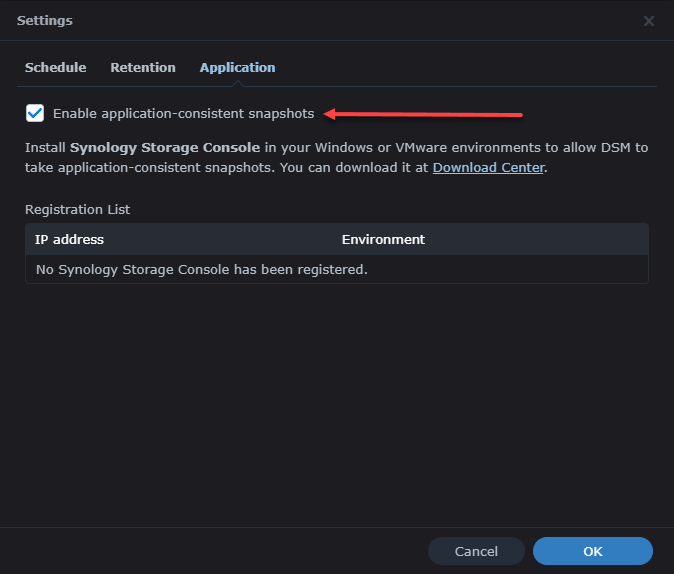Click the Registration List heading
The width and height of the screenshot is (674, 574).
click(78, 210)
